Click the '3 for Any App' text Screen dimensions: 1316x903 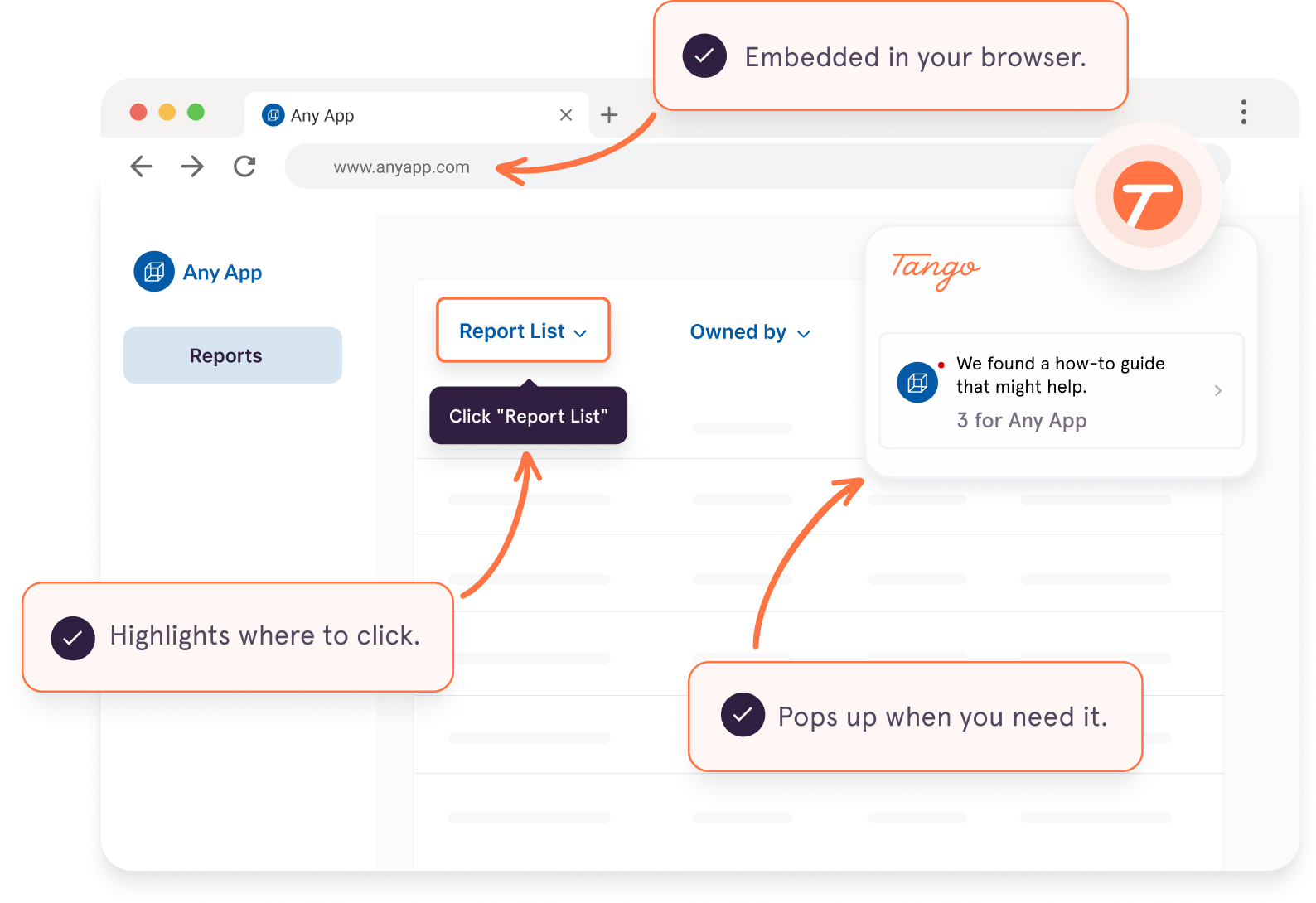[x=1022, y=421]
